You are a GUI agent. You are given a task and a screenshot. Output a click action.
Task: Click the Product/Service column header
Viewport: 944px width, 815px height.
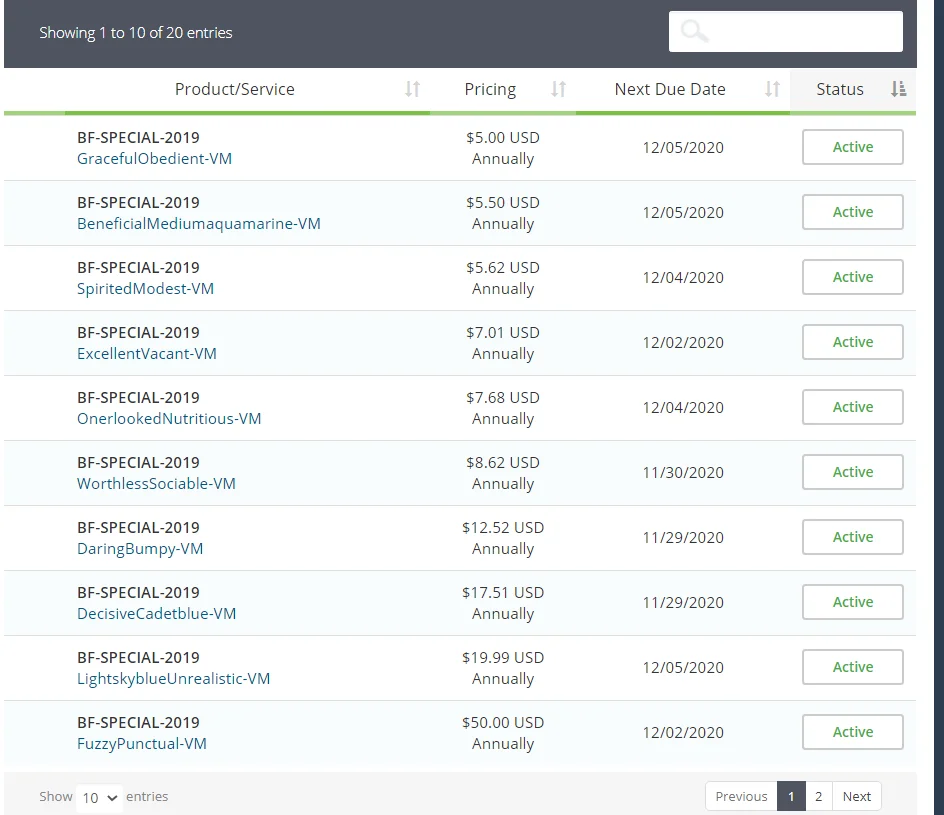click(x=247, y=89)
